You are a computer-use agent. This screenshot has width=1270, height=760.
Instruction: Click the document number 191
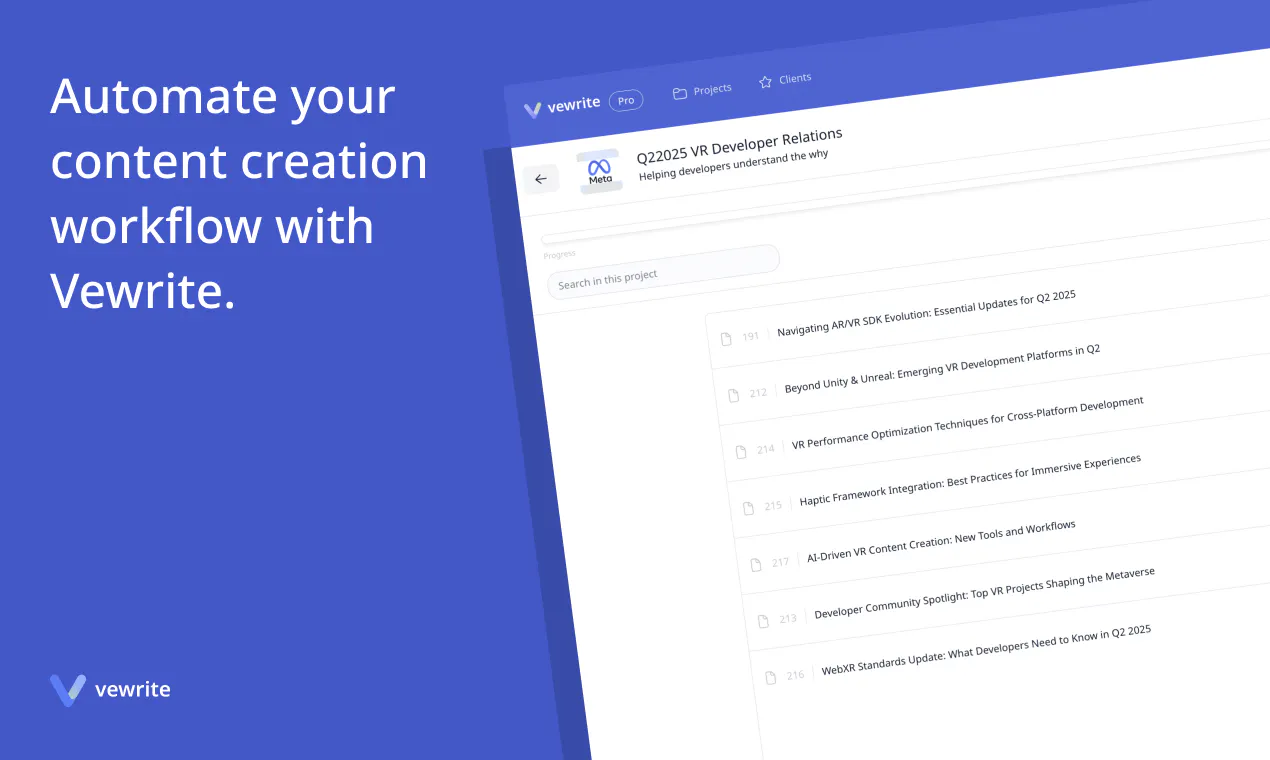[x=751, y=337]
